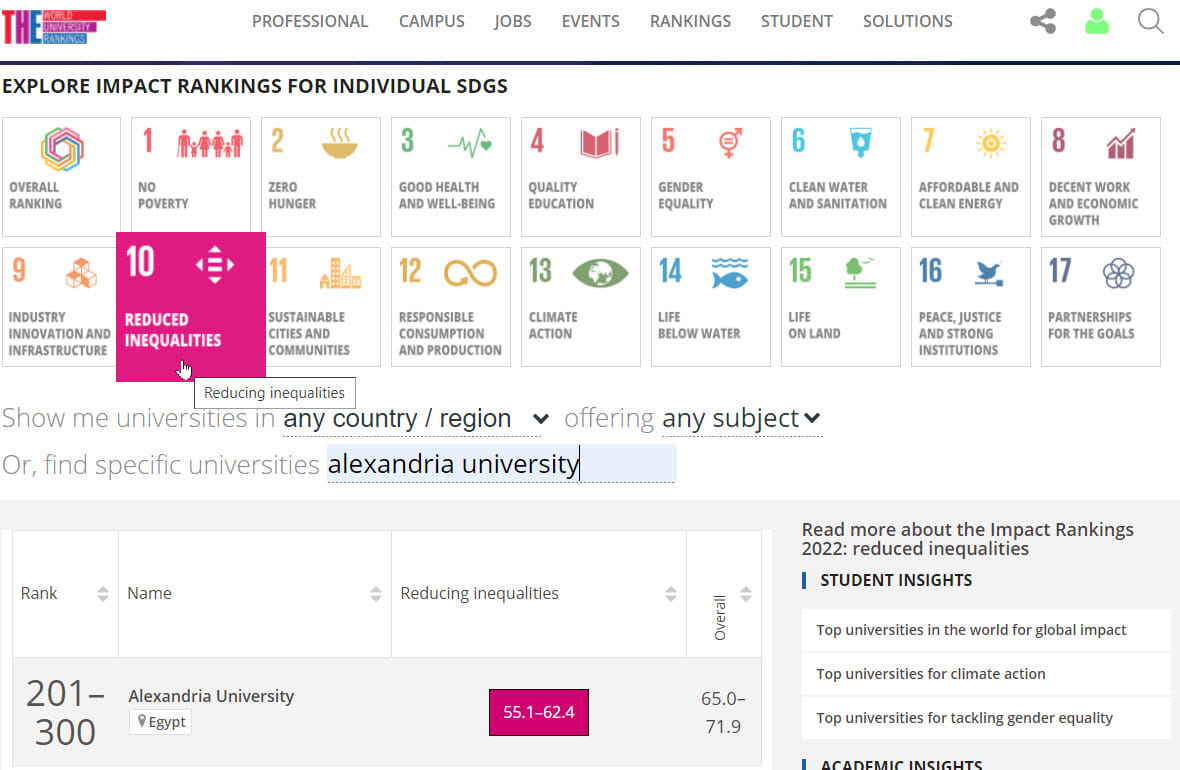Select the SDG 1 No Poverty tile
Image resolution: width=1180 pixels, height=770 pixels.
pyautogui.click(x=190, y=176)
